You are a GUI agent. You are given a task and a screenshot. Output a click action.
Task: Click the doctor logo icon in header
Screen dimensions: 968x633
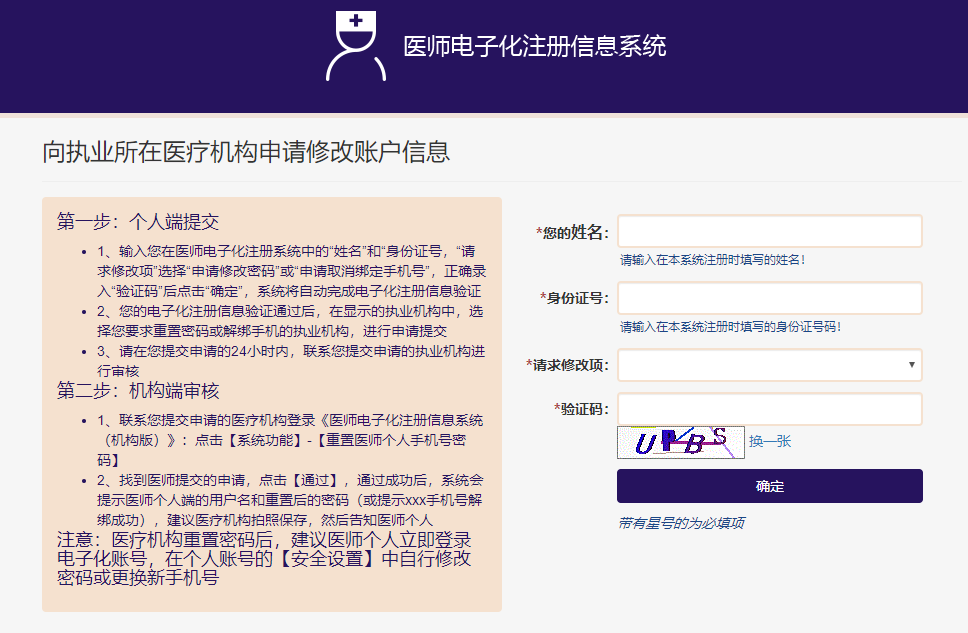(x=355, y=46)
